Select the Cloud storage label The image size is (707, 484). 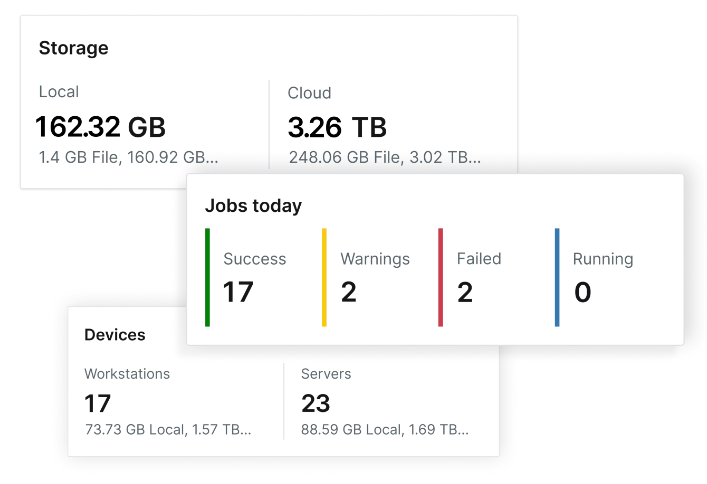(309, 93)
